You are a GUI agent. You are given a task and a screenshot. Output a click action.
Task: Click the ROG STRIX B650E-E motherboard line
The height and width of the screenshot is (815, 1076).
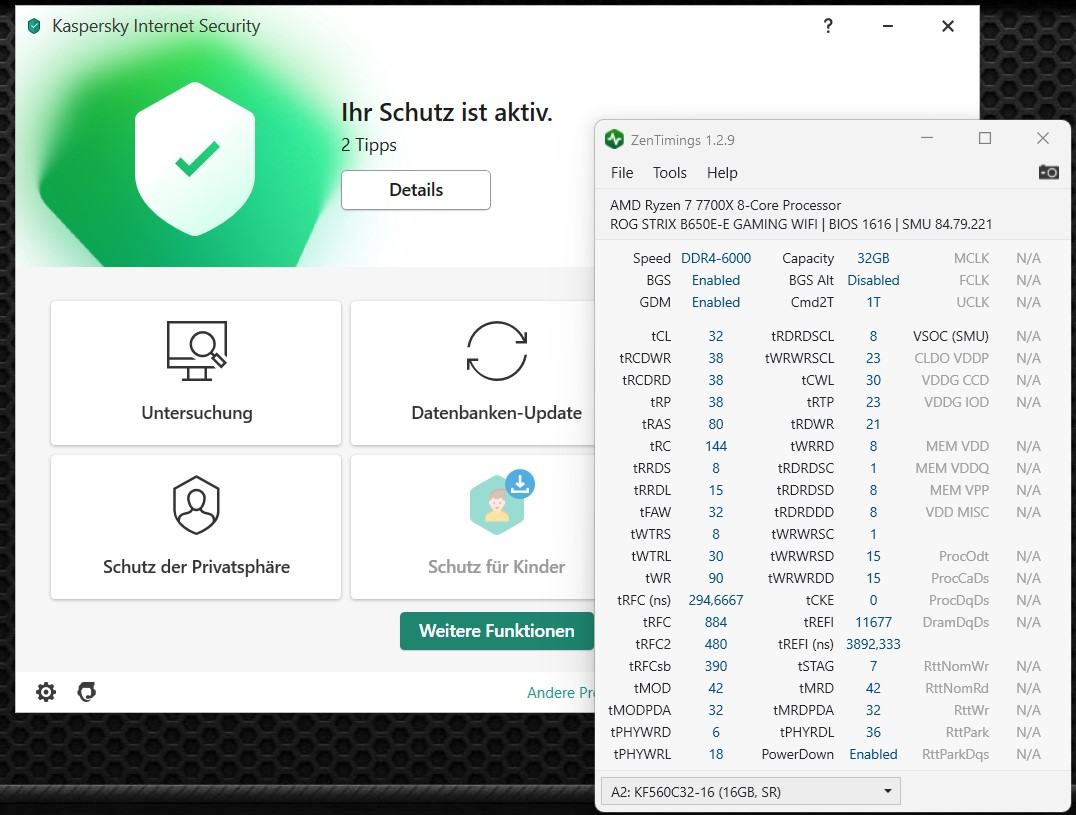pos(801,224)
